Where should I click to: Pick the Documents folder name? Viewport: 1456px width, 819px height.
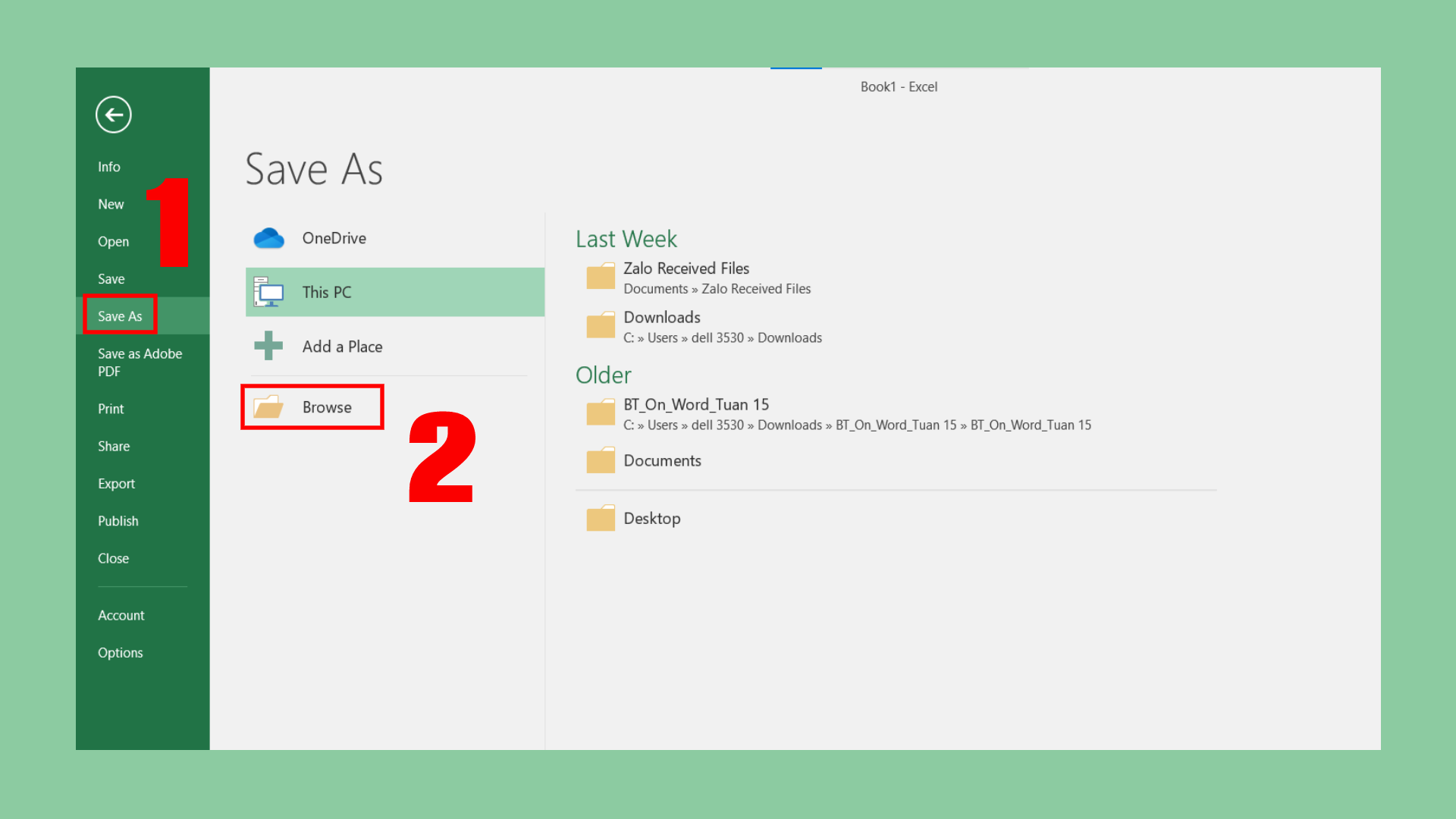pyautogui.click(x=662, y=460)
